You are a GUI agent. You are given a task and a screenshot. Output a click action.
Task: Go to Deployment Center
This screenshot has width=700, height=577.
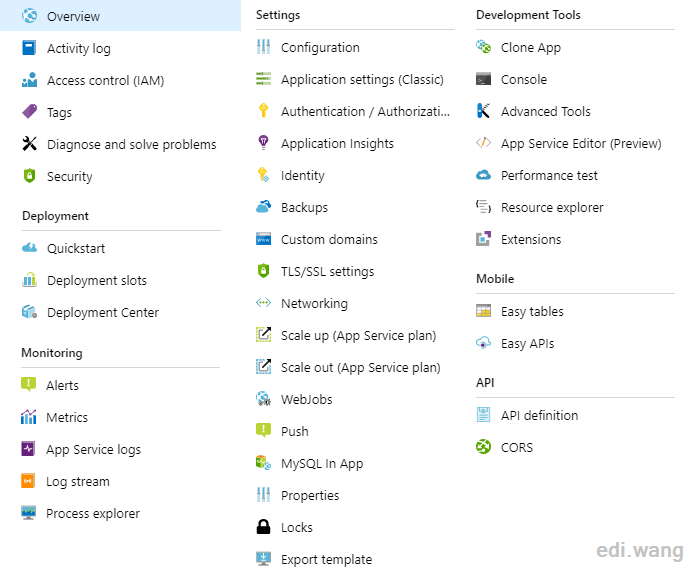[103, 312]
